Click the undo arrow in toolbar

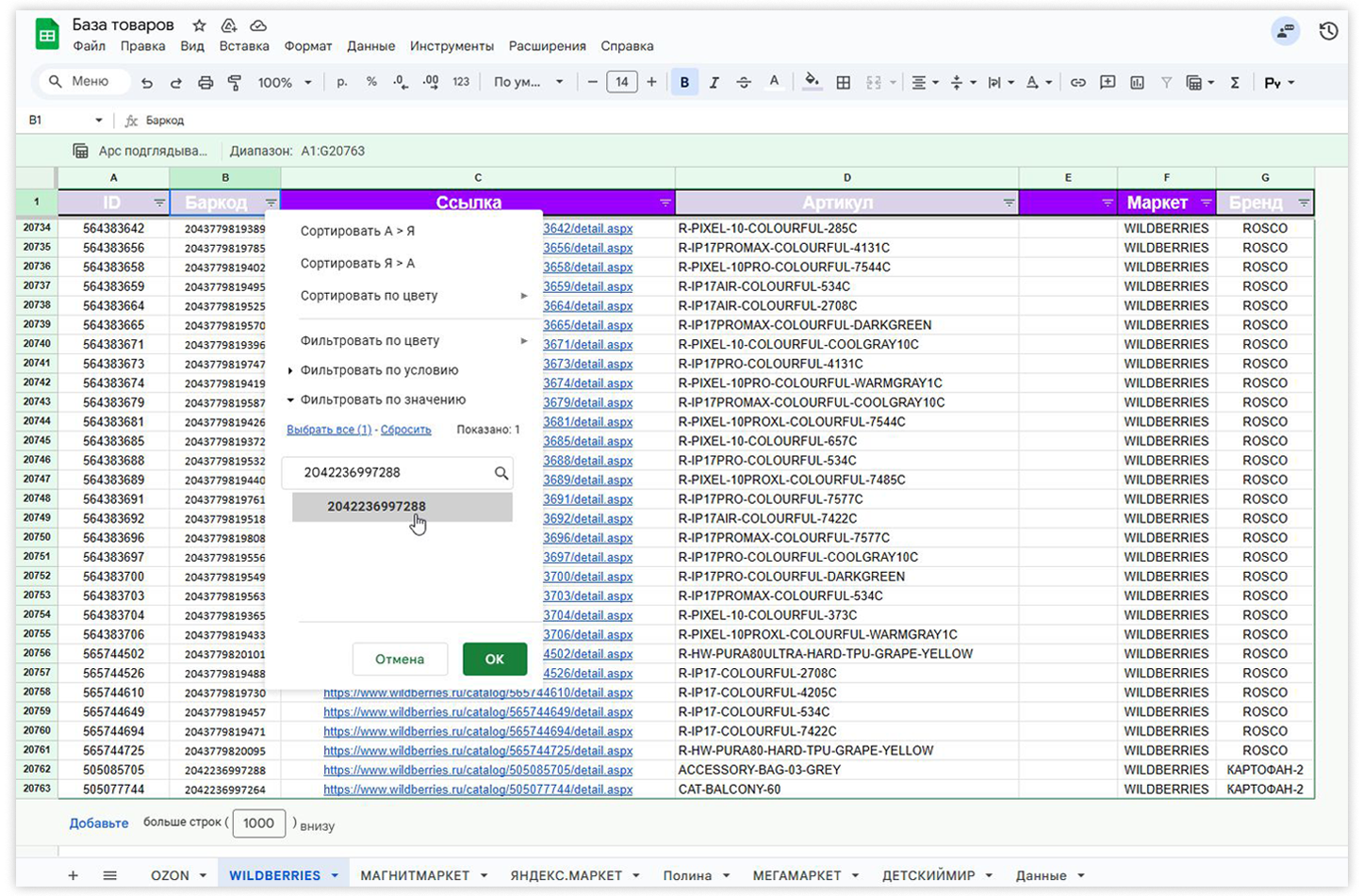(146, 83)
